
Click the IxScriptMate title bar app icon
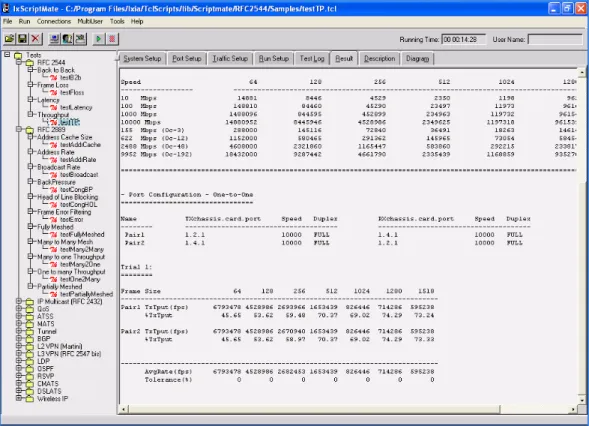pyautogui.click(x=6, y=8)
